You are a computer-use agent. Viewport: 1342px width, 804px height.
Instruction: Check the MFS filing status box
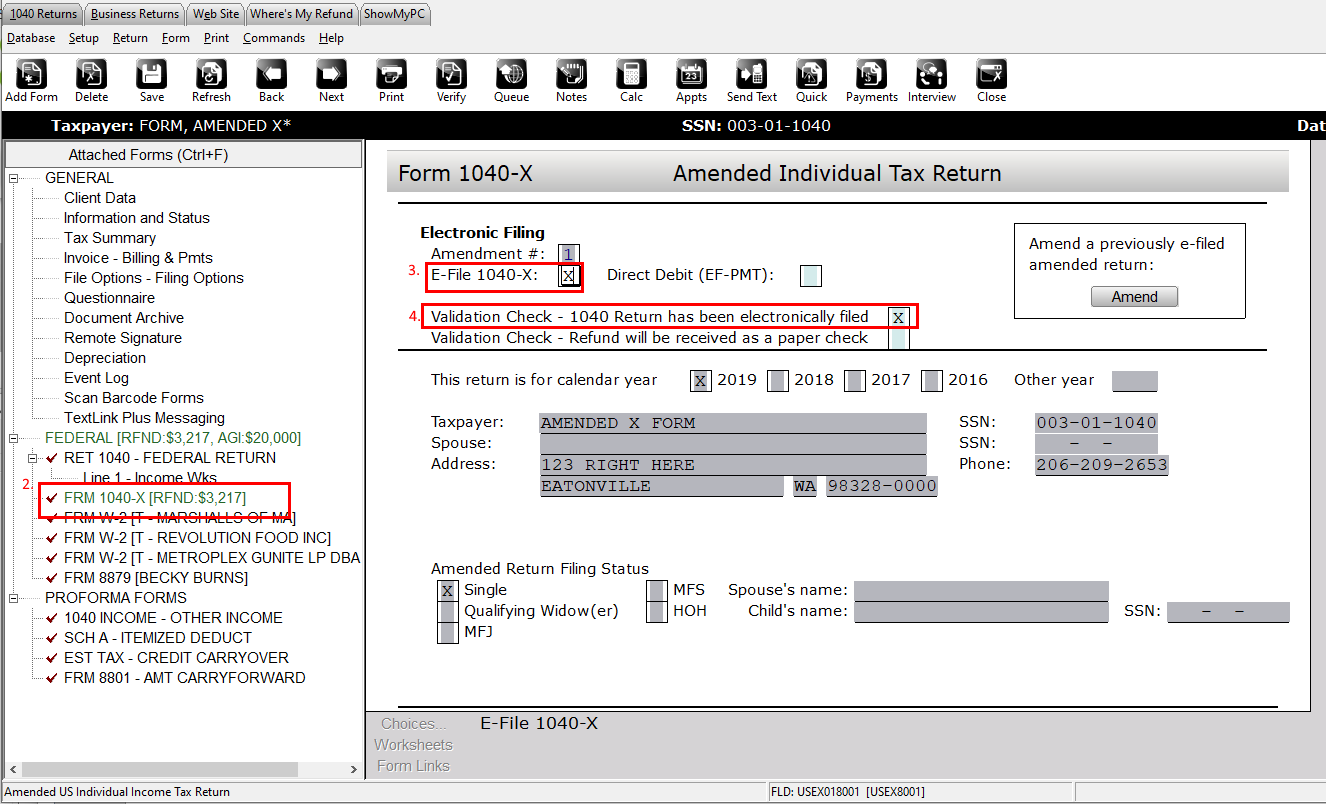click(657, 590)
